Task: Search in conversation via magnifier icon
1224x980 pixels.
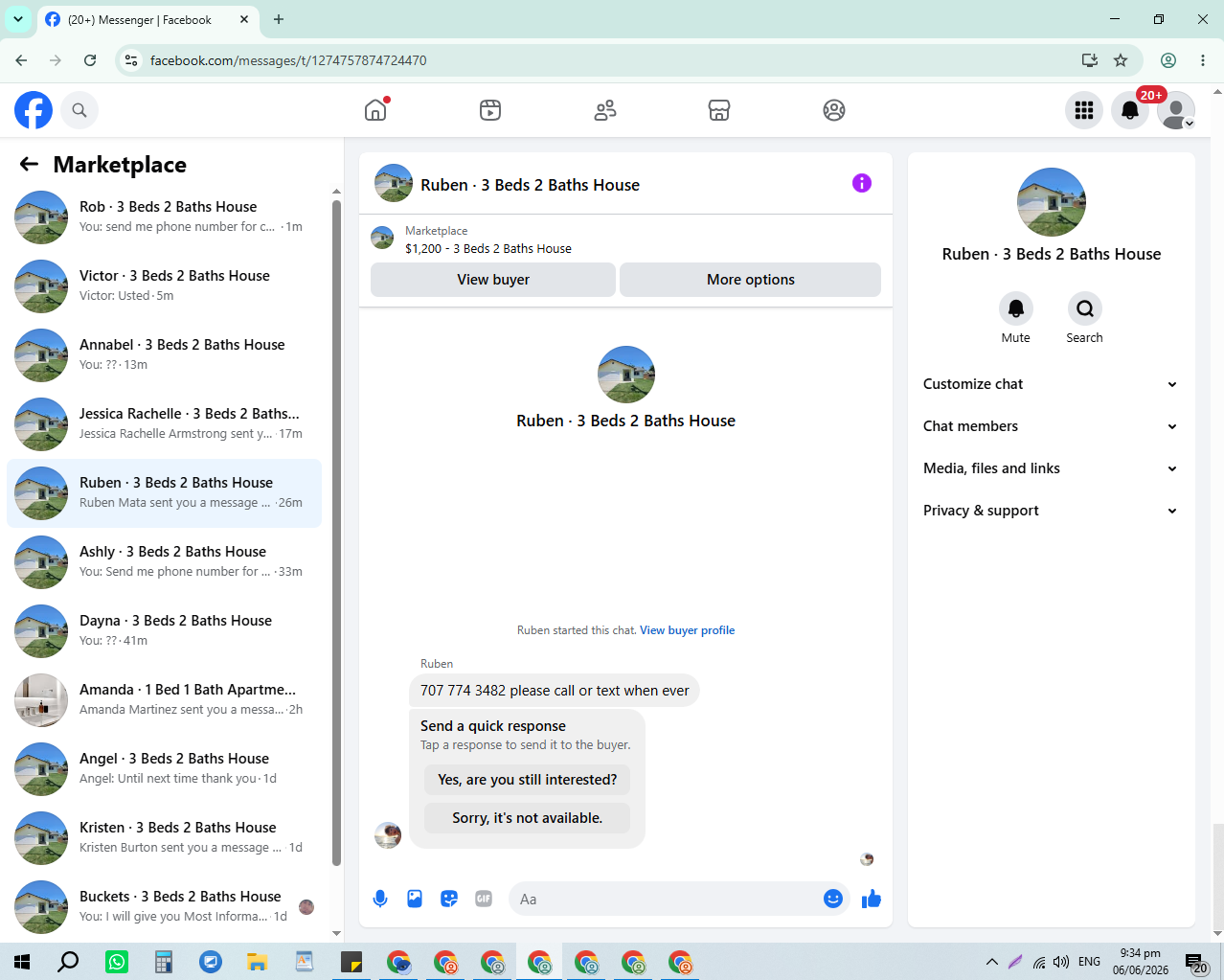Action: [1084, 308]
